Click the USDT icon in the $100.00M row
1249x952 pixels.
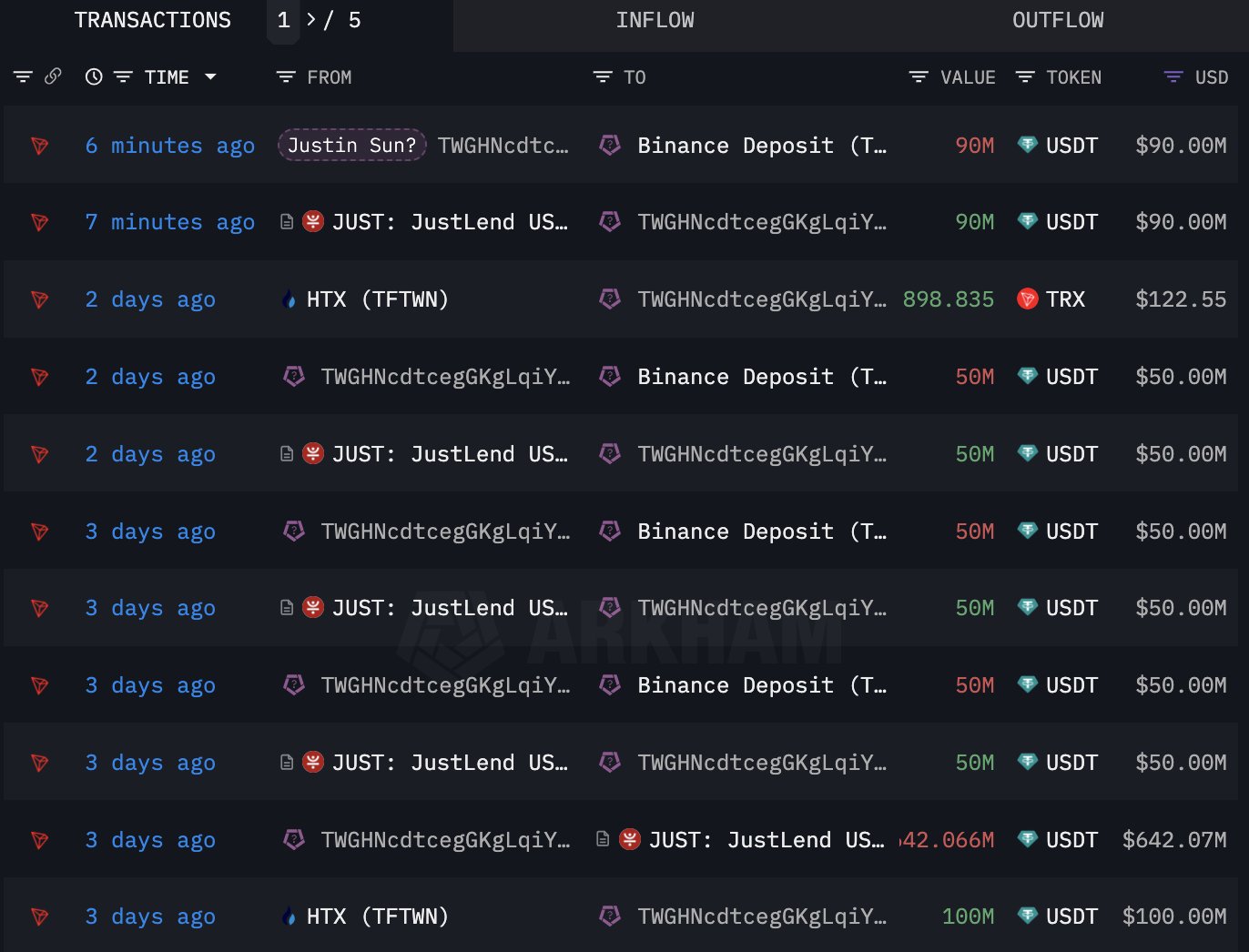(x=1027, y=916)
